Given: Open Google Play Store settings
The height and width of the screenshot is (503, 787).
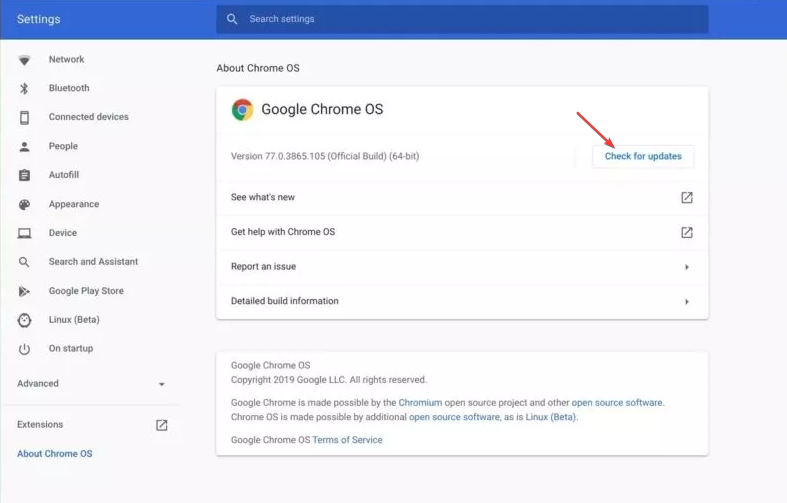Looking at the screenshot, I should 86,291.
